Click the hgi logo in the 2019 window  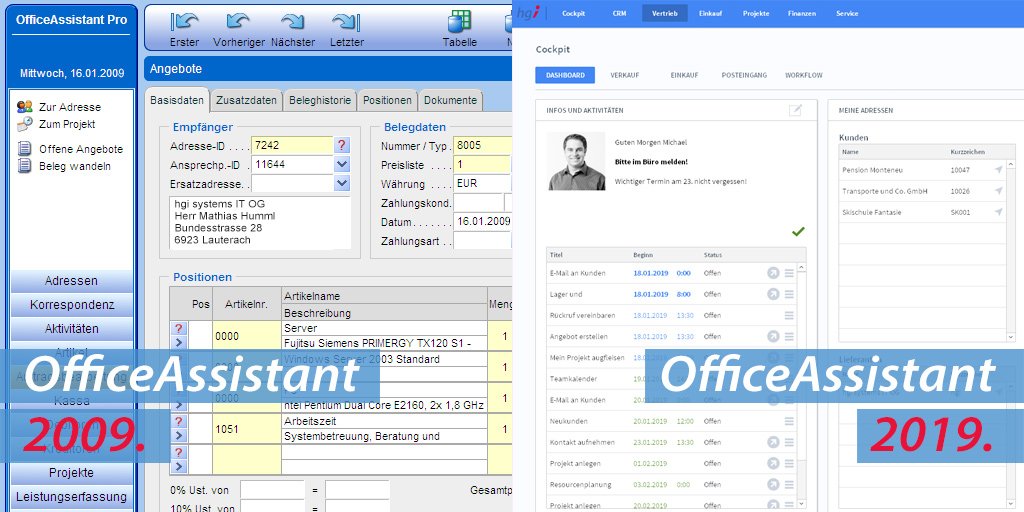(x=528, y=14)
